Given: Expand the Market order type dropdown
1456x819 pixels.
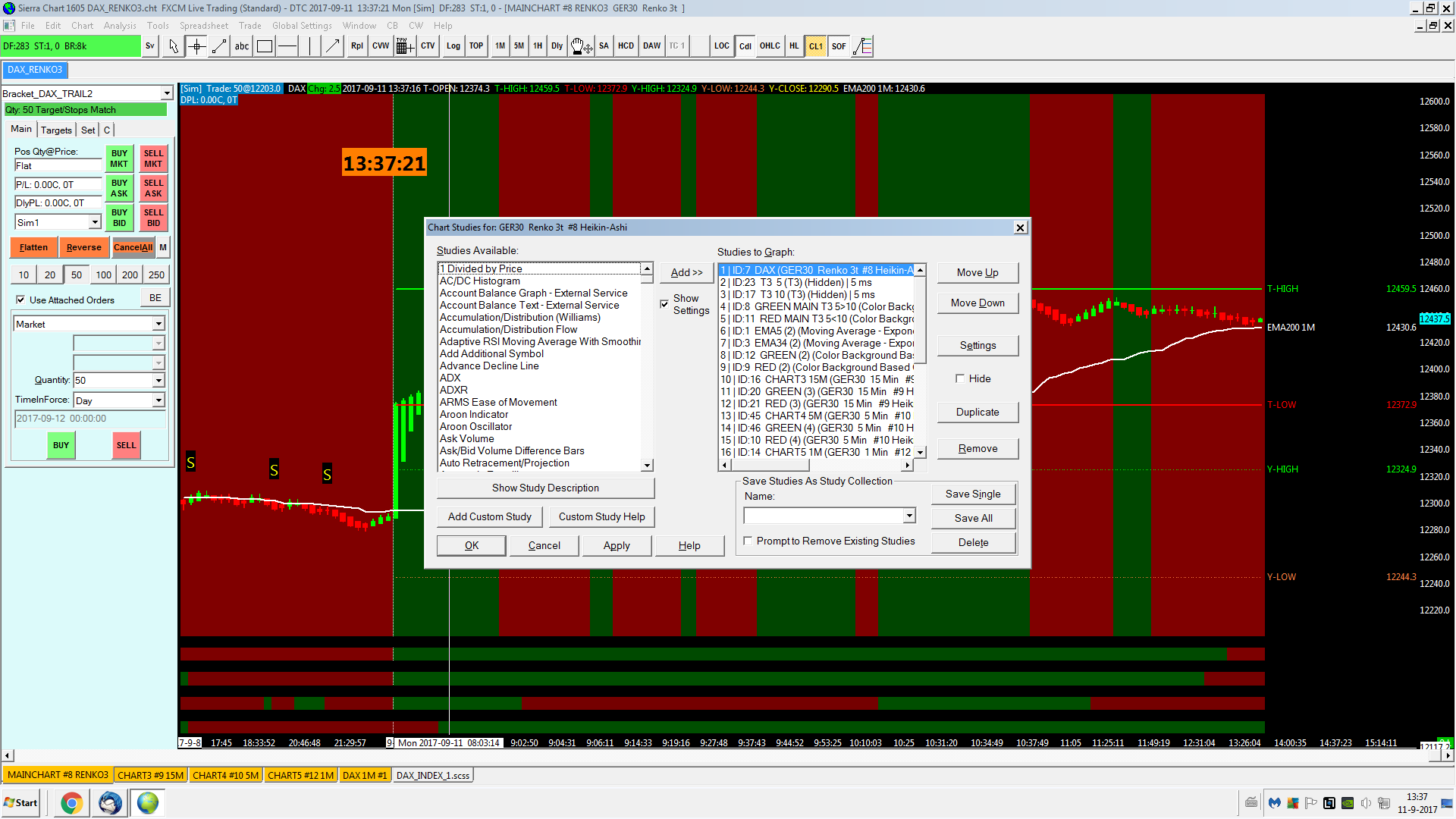Looking at the screenshot, I should click(x=158, y=324).
